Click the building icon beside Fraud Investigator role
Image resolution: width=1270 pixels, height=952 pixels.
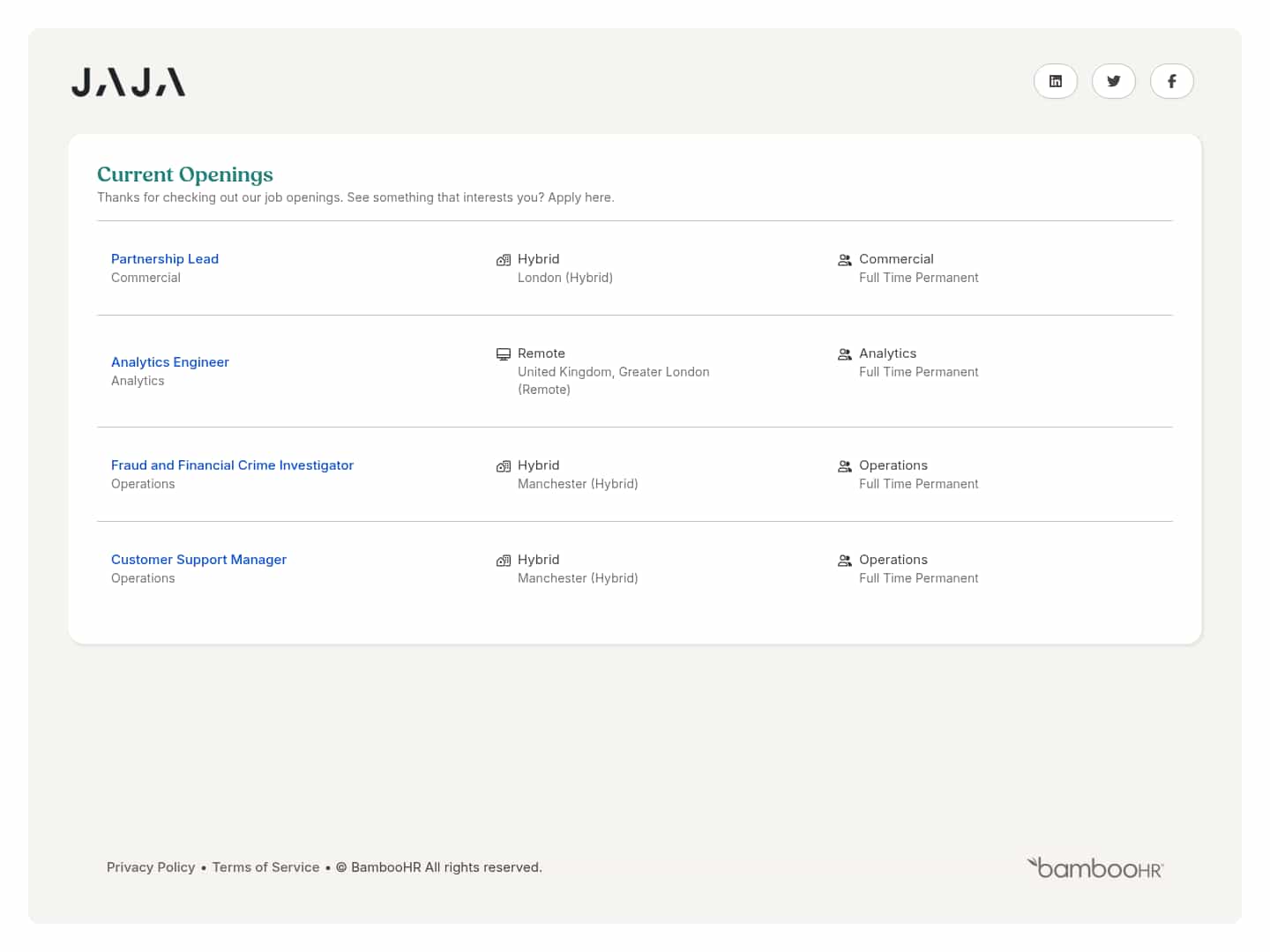click(x=504, y=465)
